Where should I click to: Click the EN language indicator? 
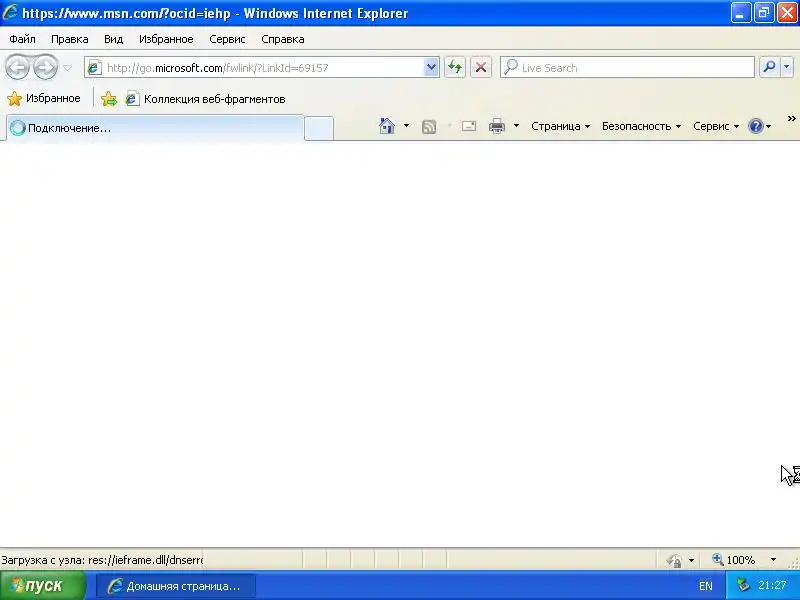(x=706, y=586)
